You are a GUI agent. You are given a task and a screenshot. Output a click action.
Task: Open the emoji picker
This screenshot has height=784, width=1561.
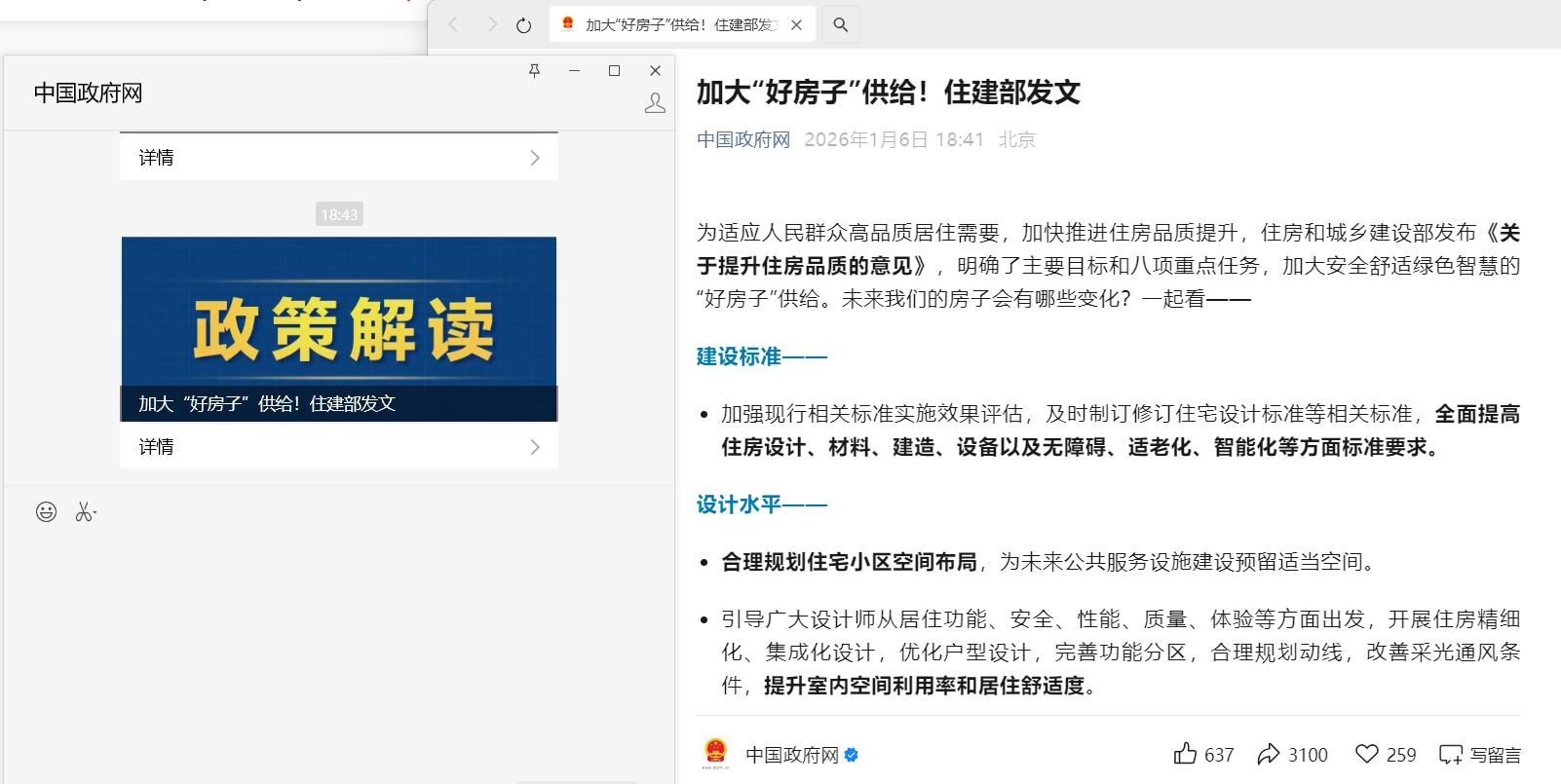pyautogui.click(x=46, y=512)
